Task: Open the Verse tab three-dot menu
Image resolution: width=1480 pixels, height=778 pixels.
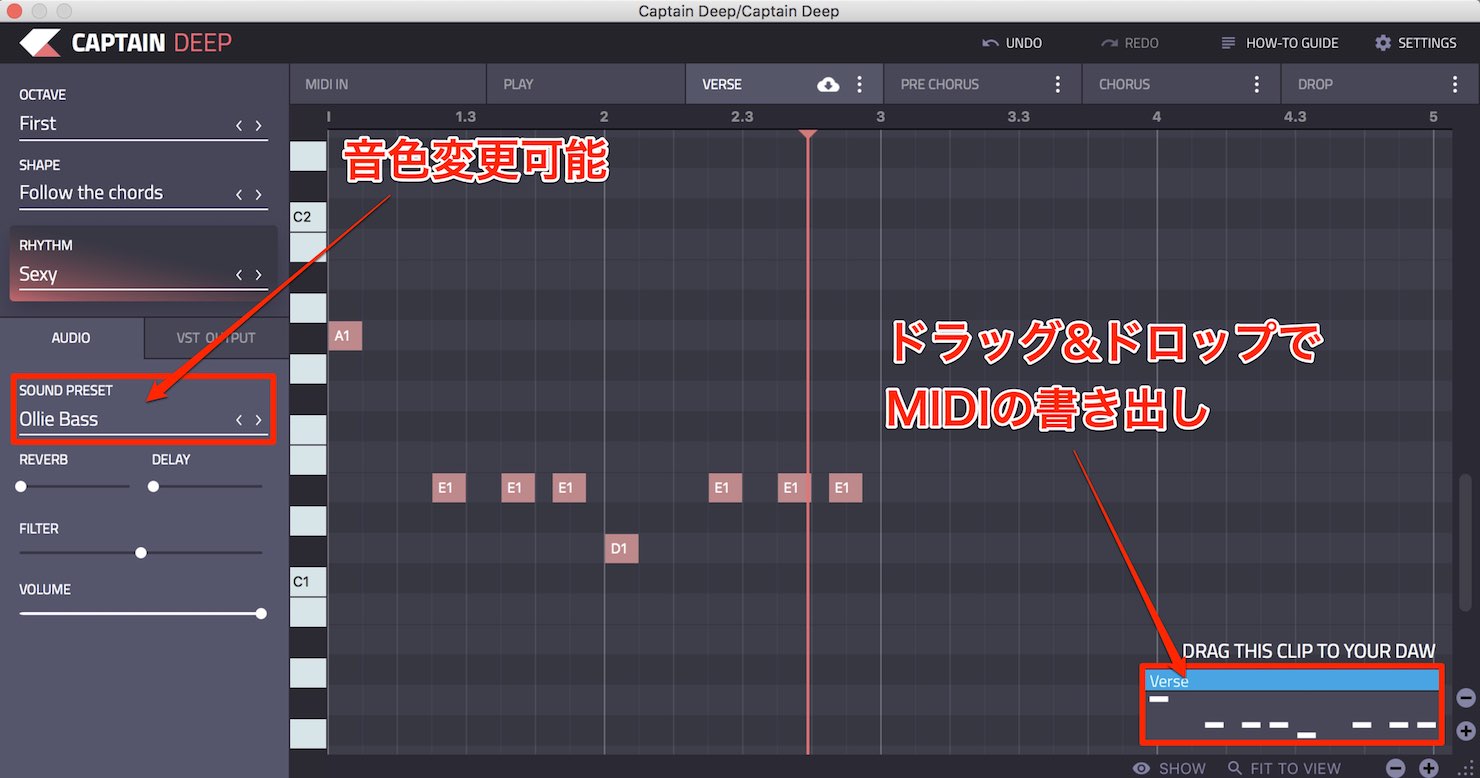Action: coord(859,84)
